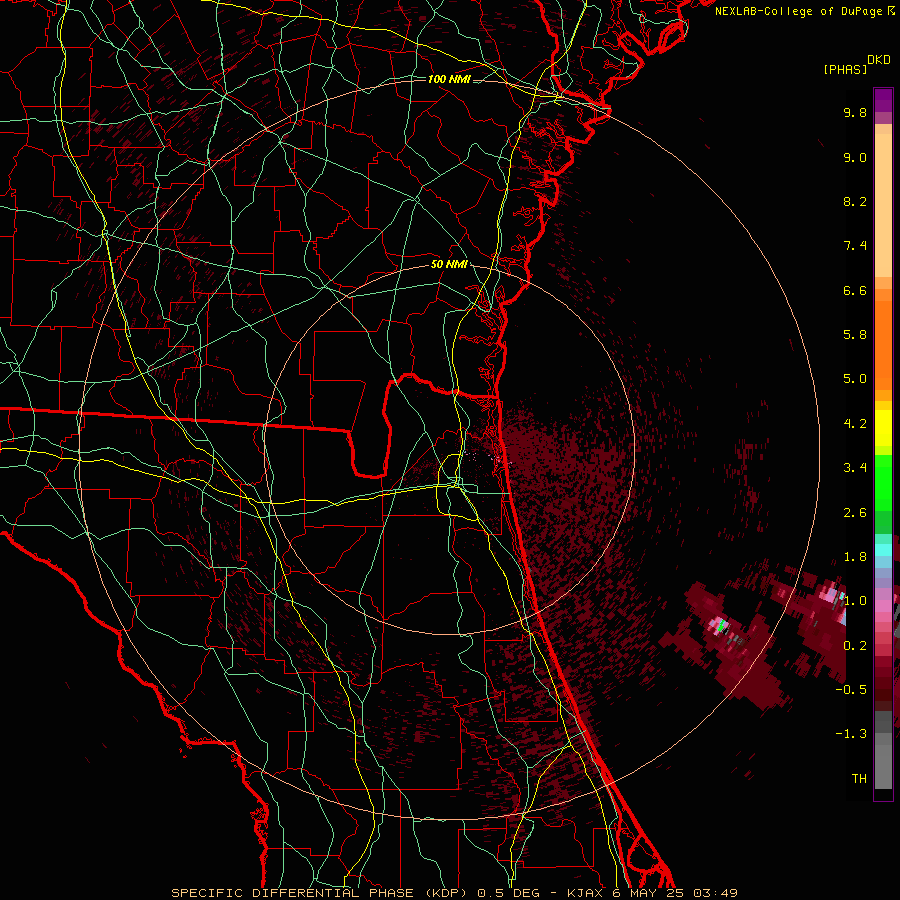Screen dimensions: 900x900
Task: Click the 03:49 timestamp in the caption
Action: click(x=715, y=893)
